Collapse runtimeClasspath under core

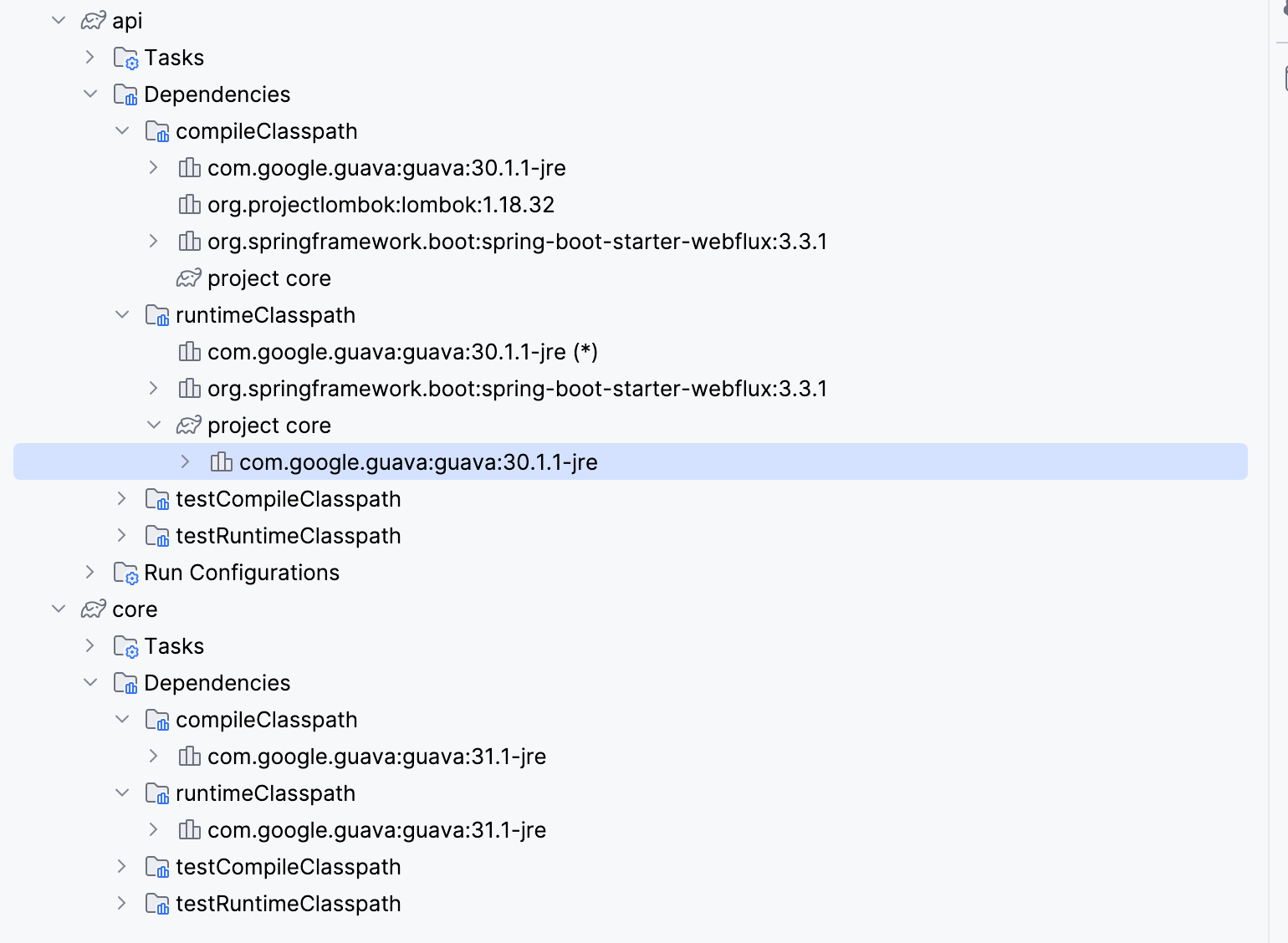122,793
